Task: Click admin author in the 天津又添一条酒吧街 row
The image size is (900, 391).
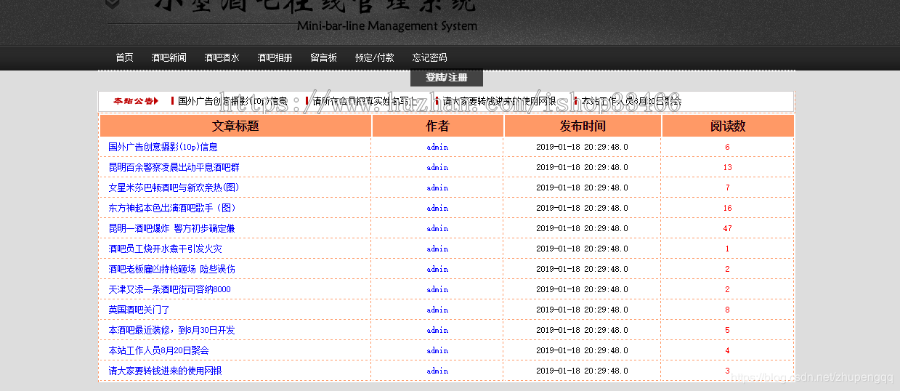Action: 437,289
